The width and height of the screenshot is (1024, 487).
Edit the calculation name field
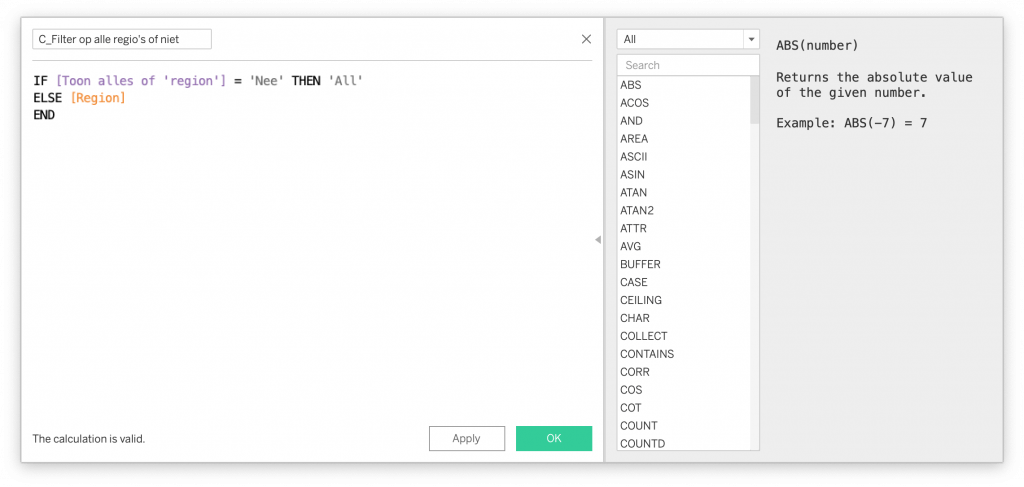[x=121, y=39]
